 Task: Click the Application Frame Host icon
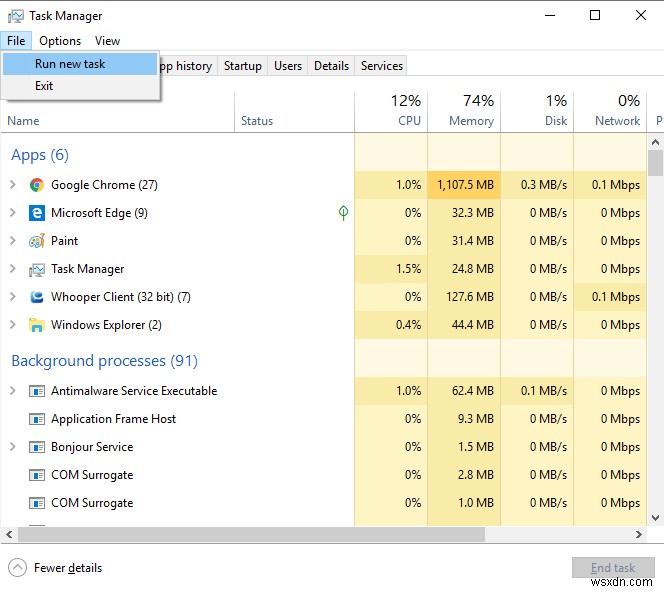(37, 419)
